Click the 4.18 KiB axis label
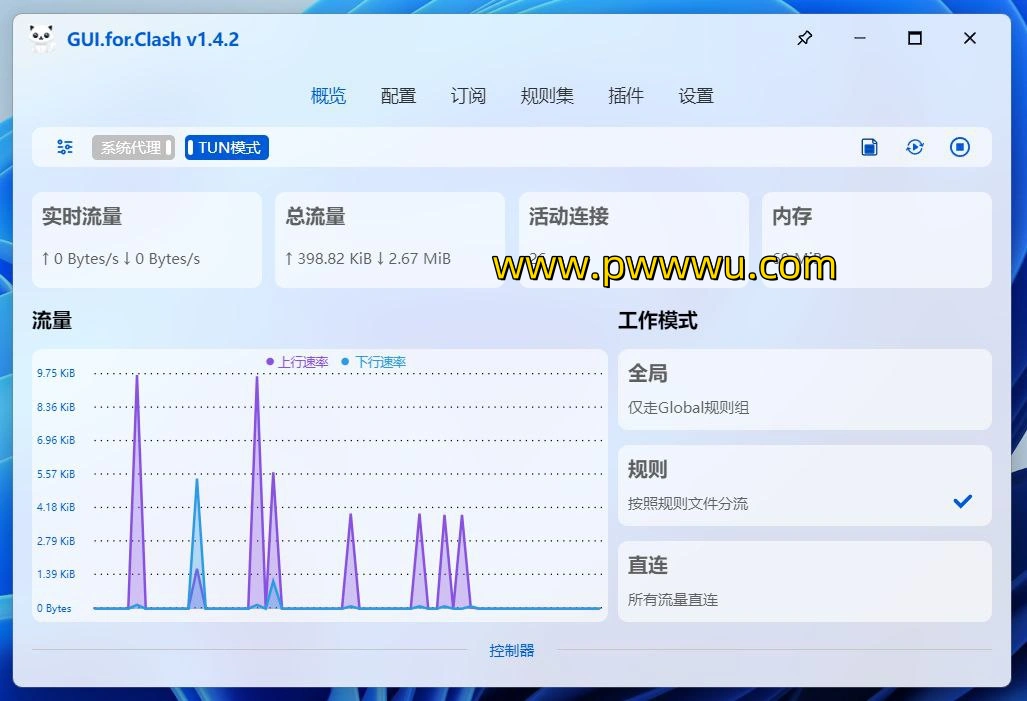The width and height of the screenshot is (1027, 701). tap(56, 507)
